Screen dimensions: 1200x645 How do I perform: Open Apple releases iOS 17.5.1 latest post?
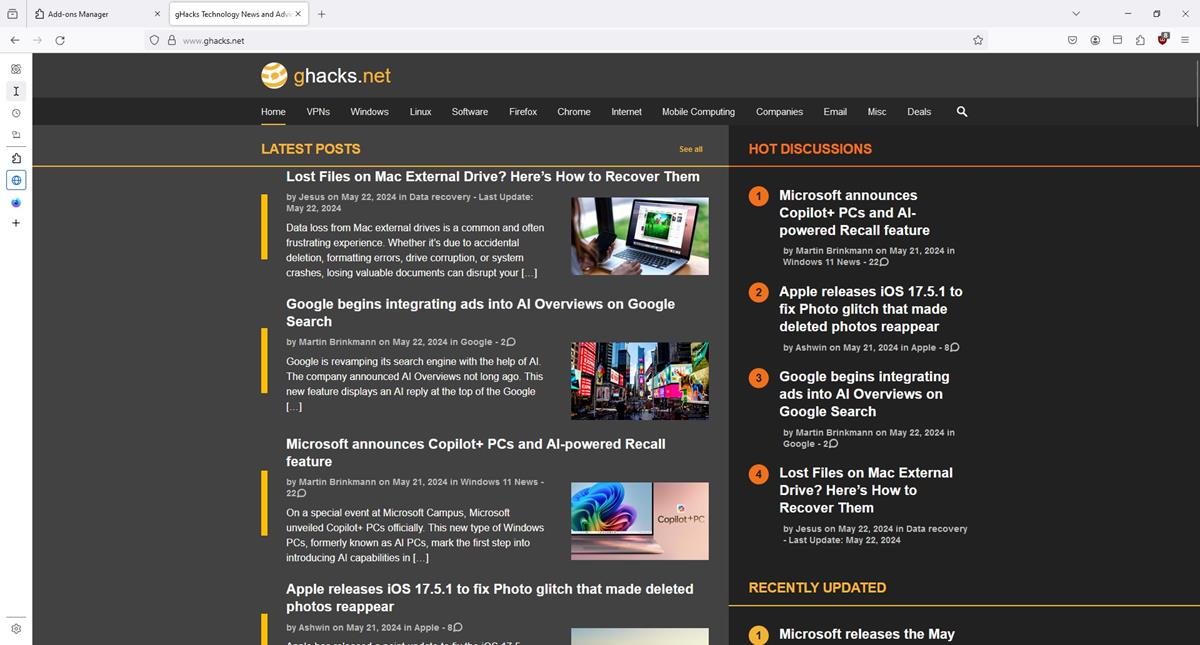pyautogui.click(x=489, y=597)
